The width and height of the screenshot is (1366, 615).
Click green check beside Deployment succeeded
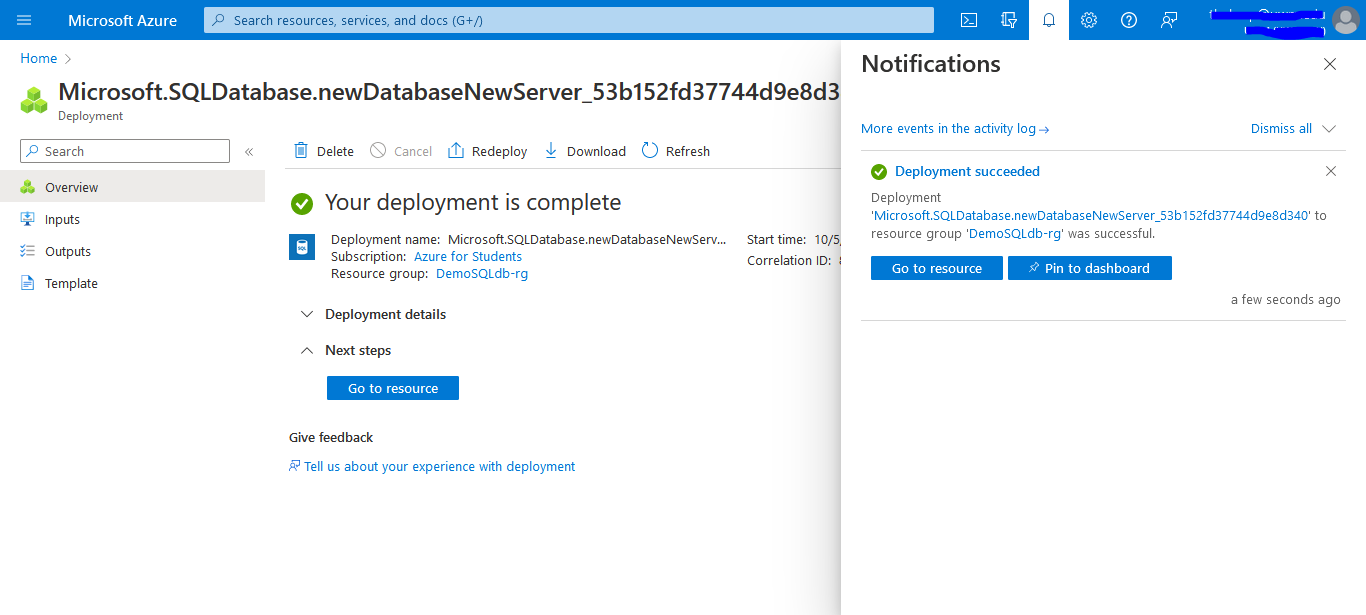click(879, 171)
